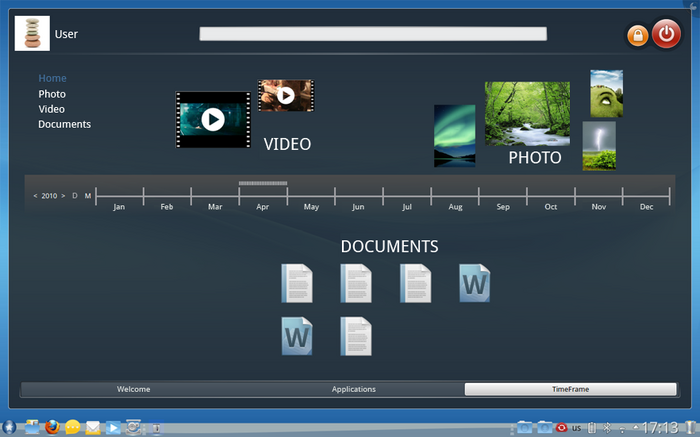Click the red power shutdown button

[x=666, y=33]
